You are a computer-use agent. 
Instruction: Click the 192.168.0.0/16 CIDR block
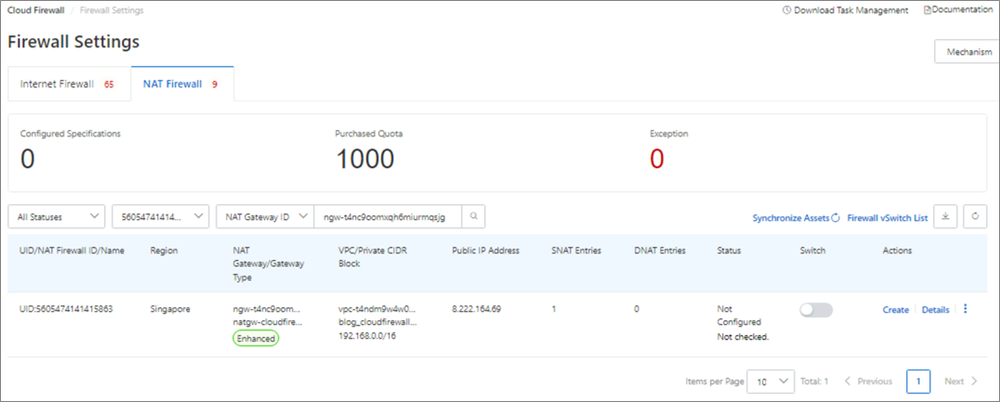point(367,336)
